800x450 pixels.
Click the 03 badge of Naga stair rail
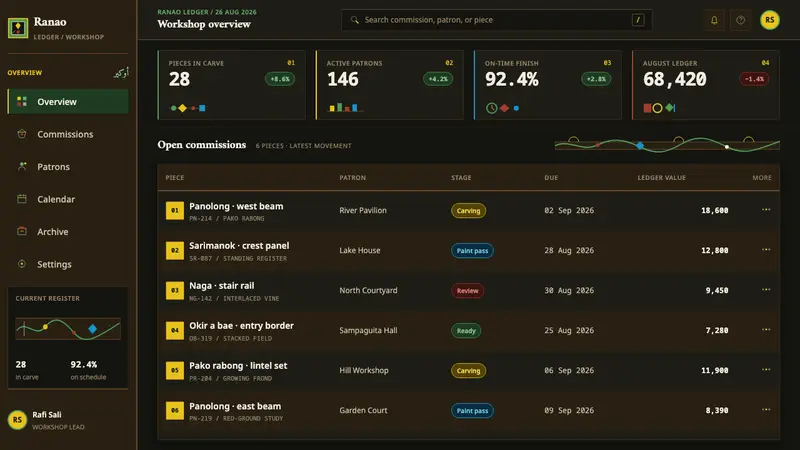pyautogui.click(x=174, y=290)
